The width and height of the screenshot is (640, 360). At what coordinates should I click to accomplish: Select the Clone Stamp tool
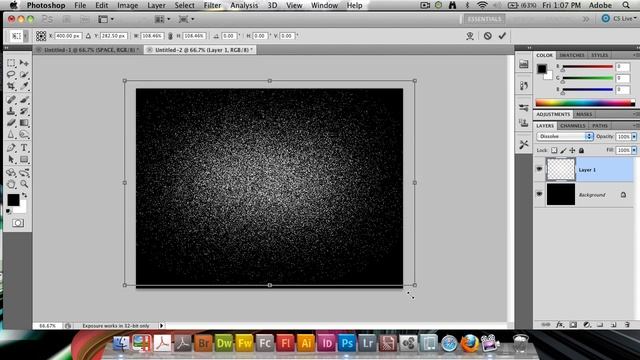(x=11, y=111)
